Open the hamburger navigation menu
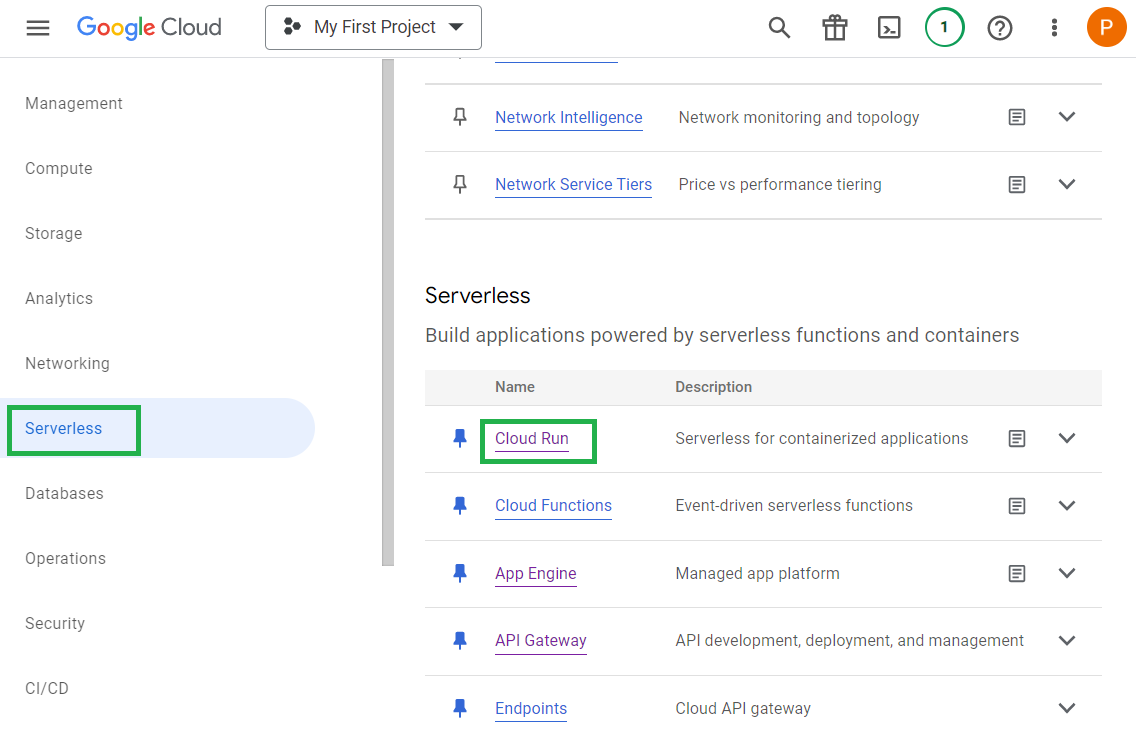The image size is (1136, 734). coord(38,28)
